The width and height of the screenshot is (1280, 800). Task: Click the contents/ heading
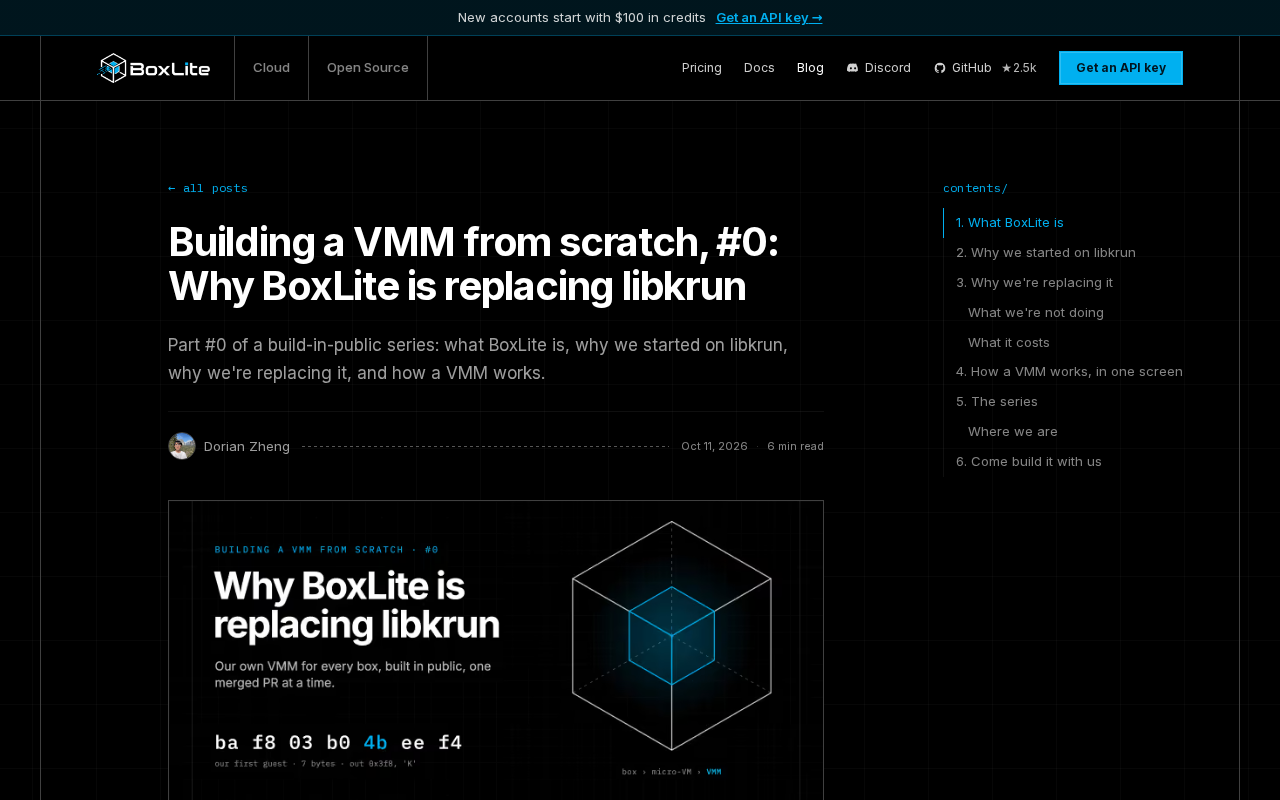pos(975,188)
